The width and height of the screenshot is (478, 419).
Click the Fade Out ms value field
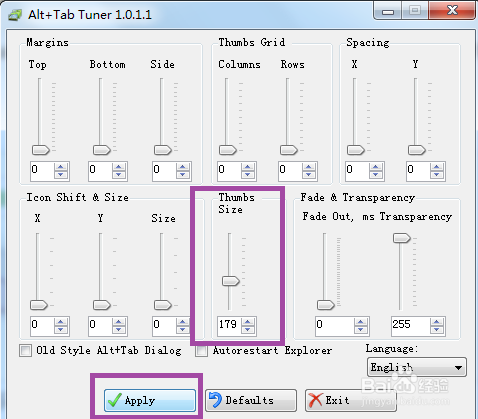[x=334, y=326]
